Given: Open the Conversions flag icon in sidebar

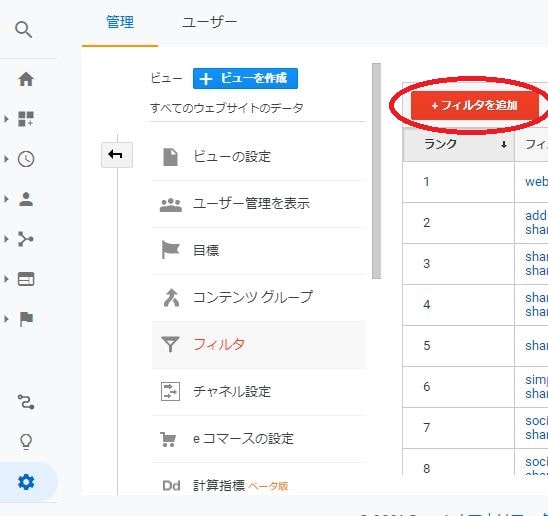Looking at the screenshot, I should tap(26, 319).
